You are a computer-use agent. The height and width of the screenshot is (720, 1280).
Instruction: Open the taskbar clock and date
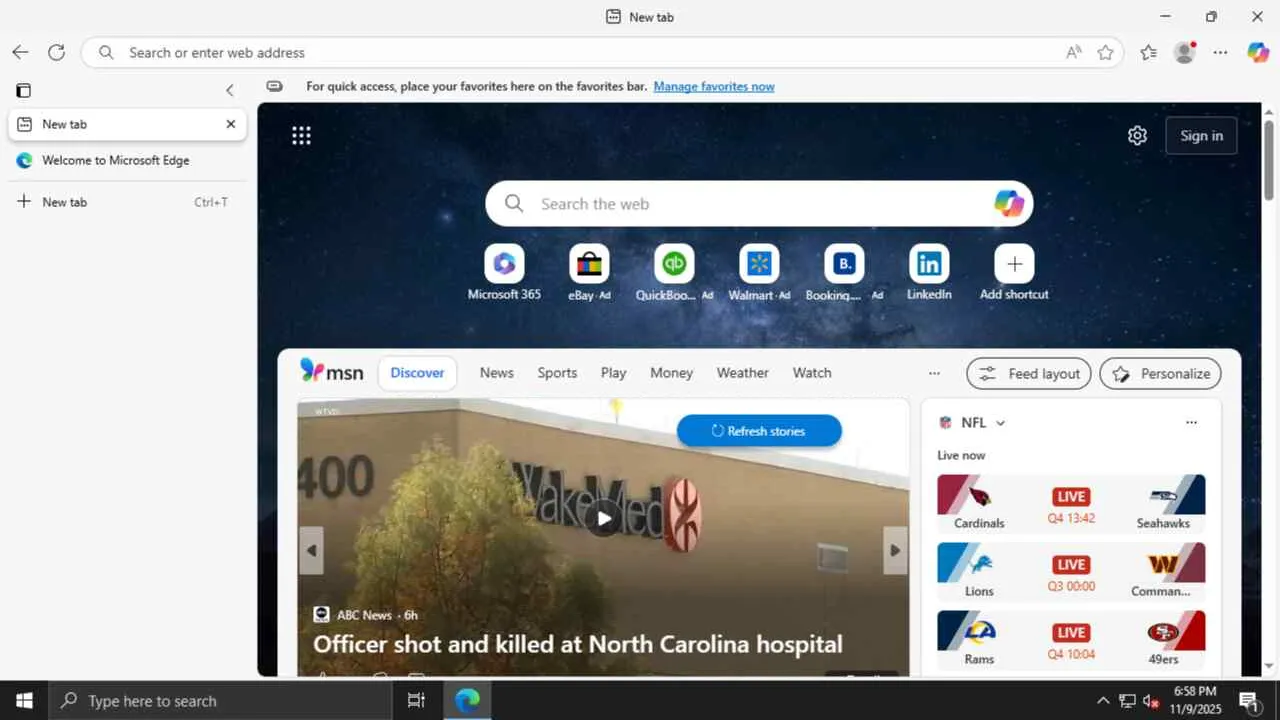1194,700
